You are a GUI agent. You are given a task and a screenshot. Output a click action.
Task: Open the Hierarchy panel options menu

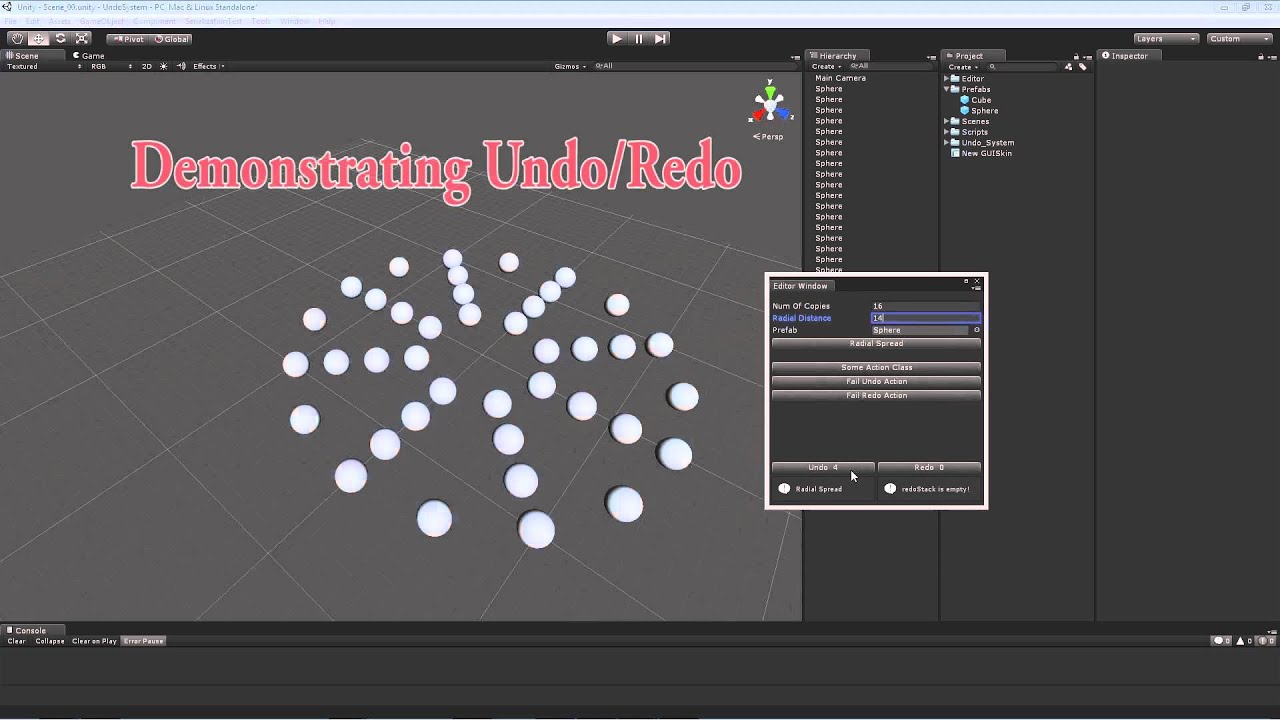coord(932,56)
